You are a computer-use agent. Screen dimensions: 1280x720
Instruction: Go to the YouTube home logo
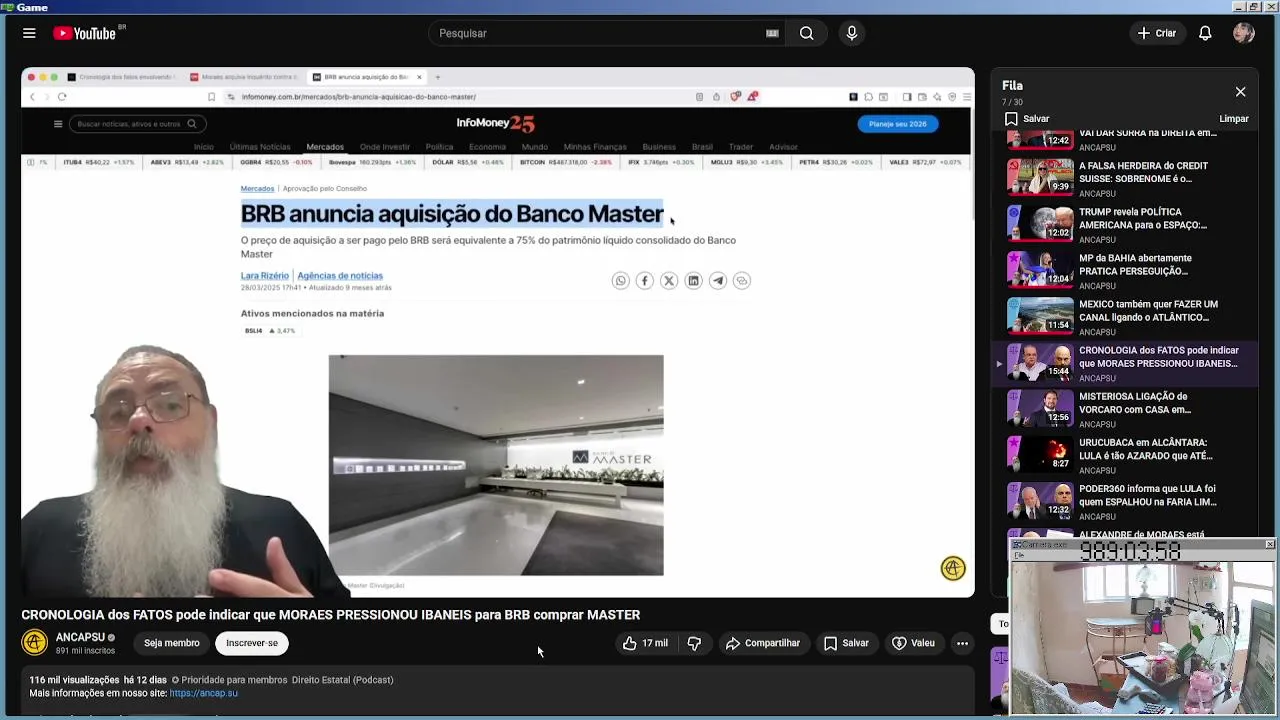tap(85, 33)
